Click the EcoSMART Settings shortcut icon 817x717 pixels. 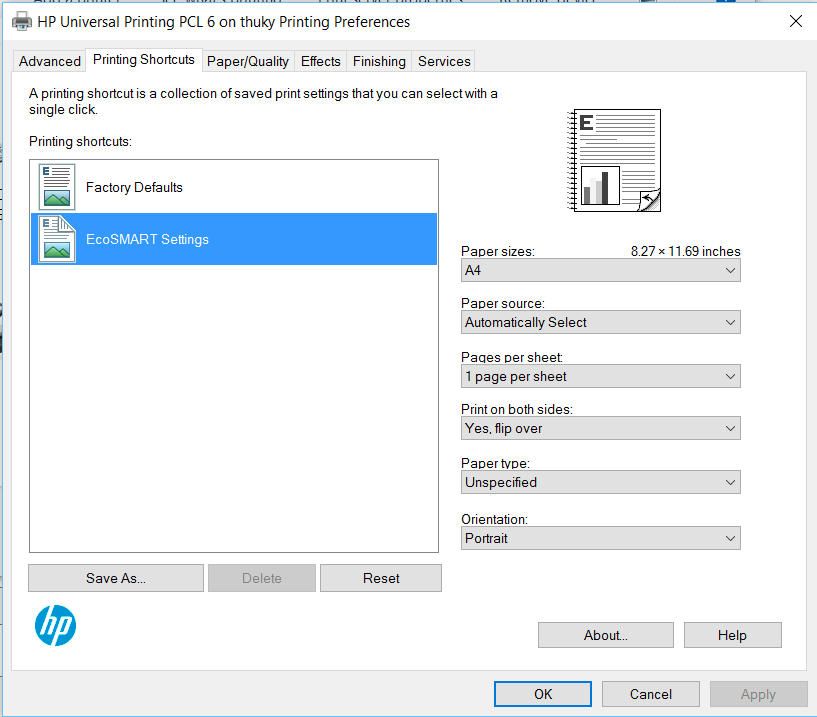[x=57, y=239]
